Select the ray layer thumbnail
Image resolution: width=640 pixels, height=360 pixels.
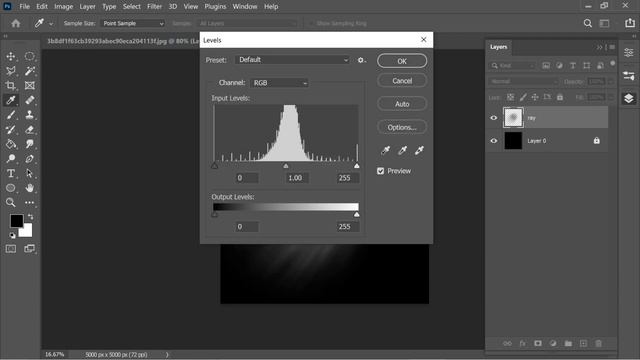click(513, 118)
